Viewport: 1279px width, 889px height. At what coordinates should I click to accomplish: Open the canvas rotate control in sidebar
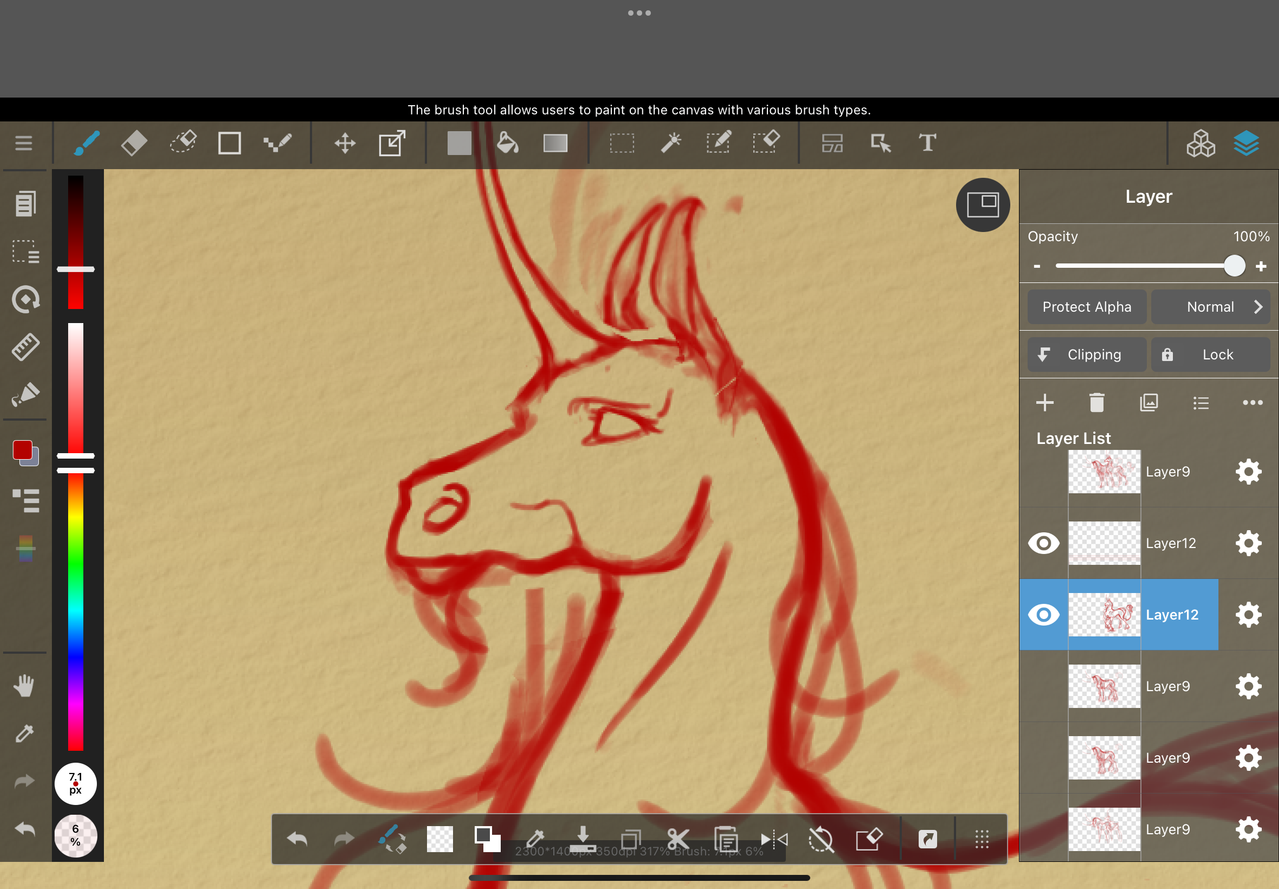(25, 299)
